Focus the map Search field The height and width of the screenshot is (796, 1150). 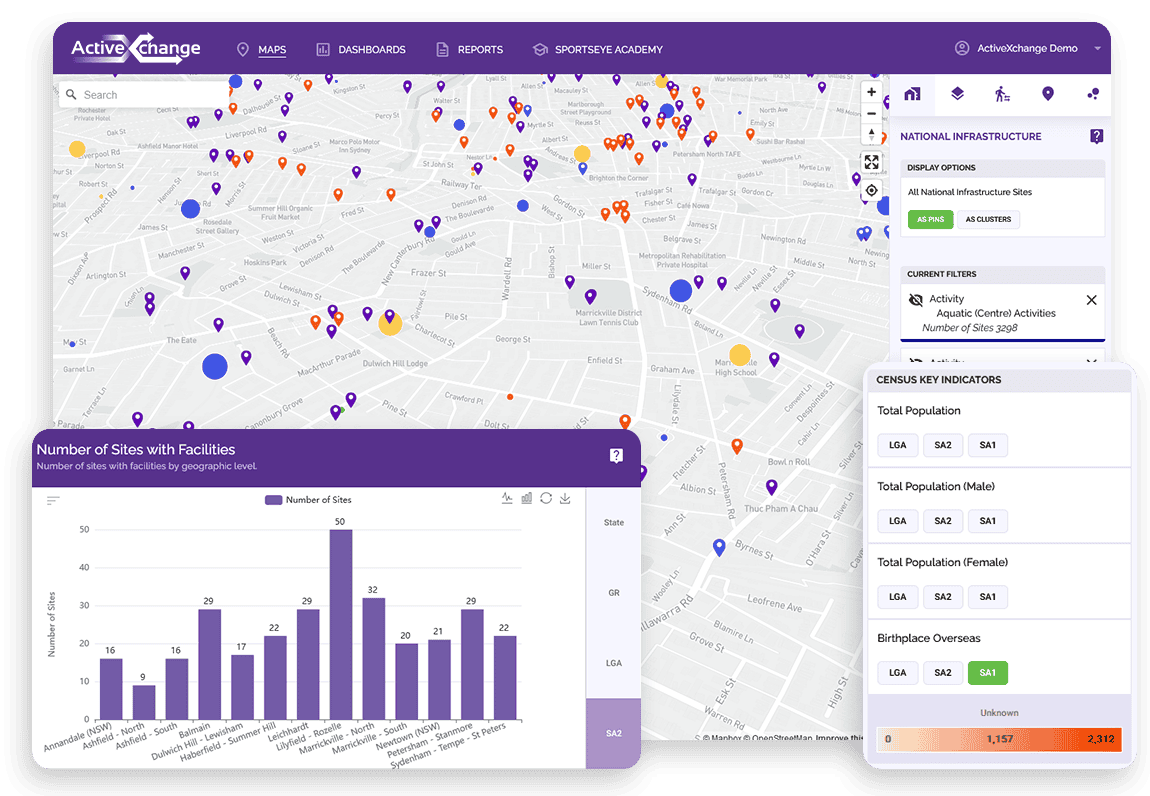[144, 95]
